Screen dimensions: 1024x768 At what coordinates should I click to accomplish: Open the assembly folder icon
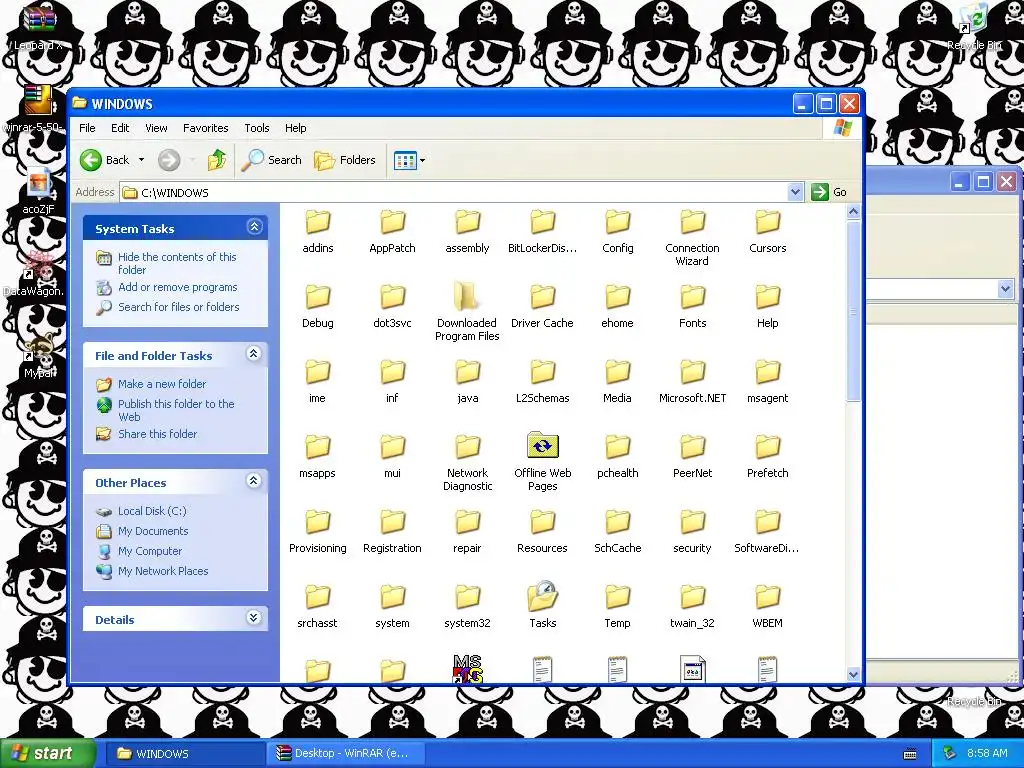pos(468,222)
